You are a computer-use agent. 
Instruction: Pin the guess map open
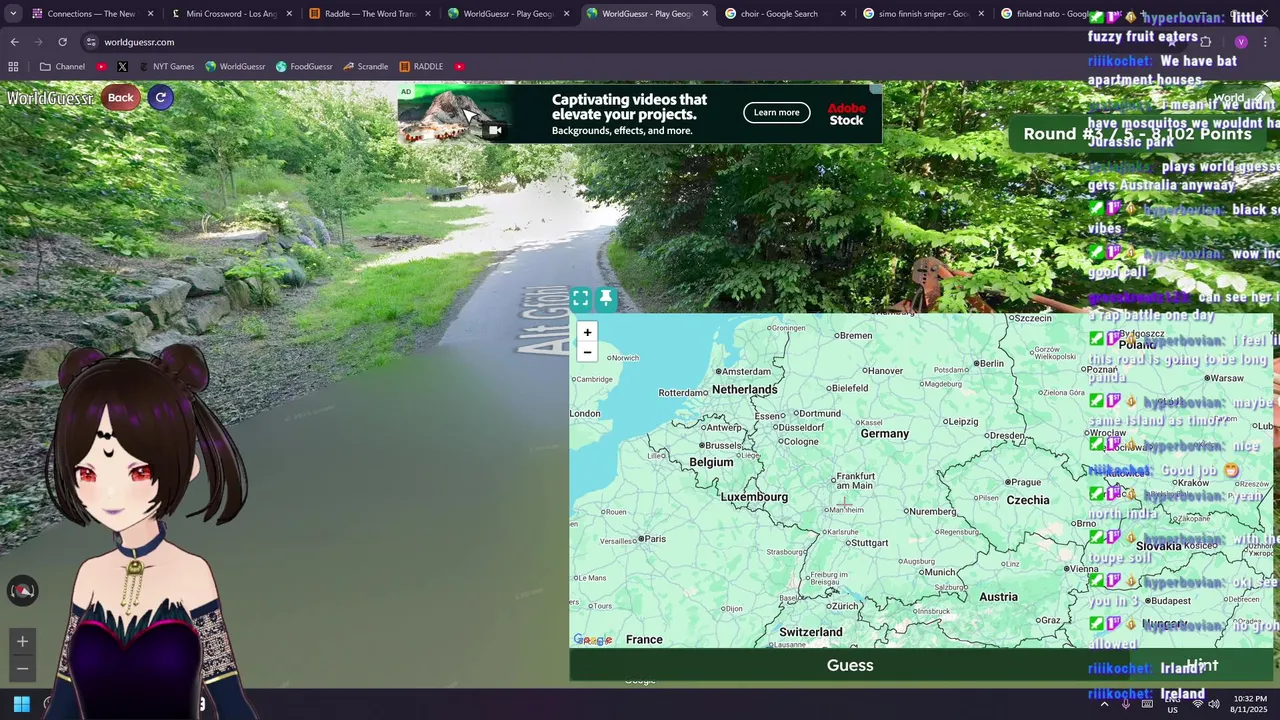tap(606, 298)
